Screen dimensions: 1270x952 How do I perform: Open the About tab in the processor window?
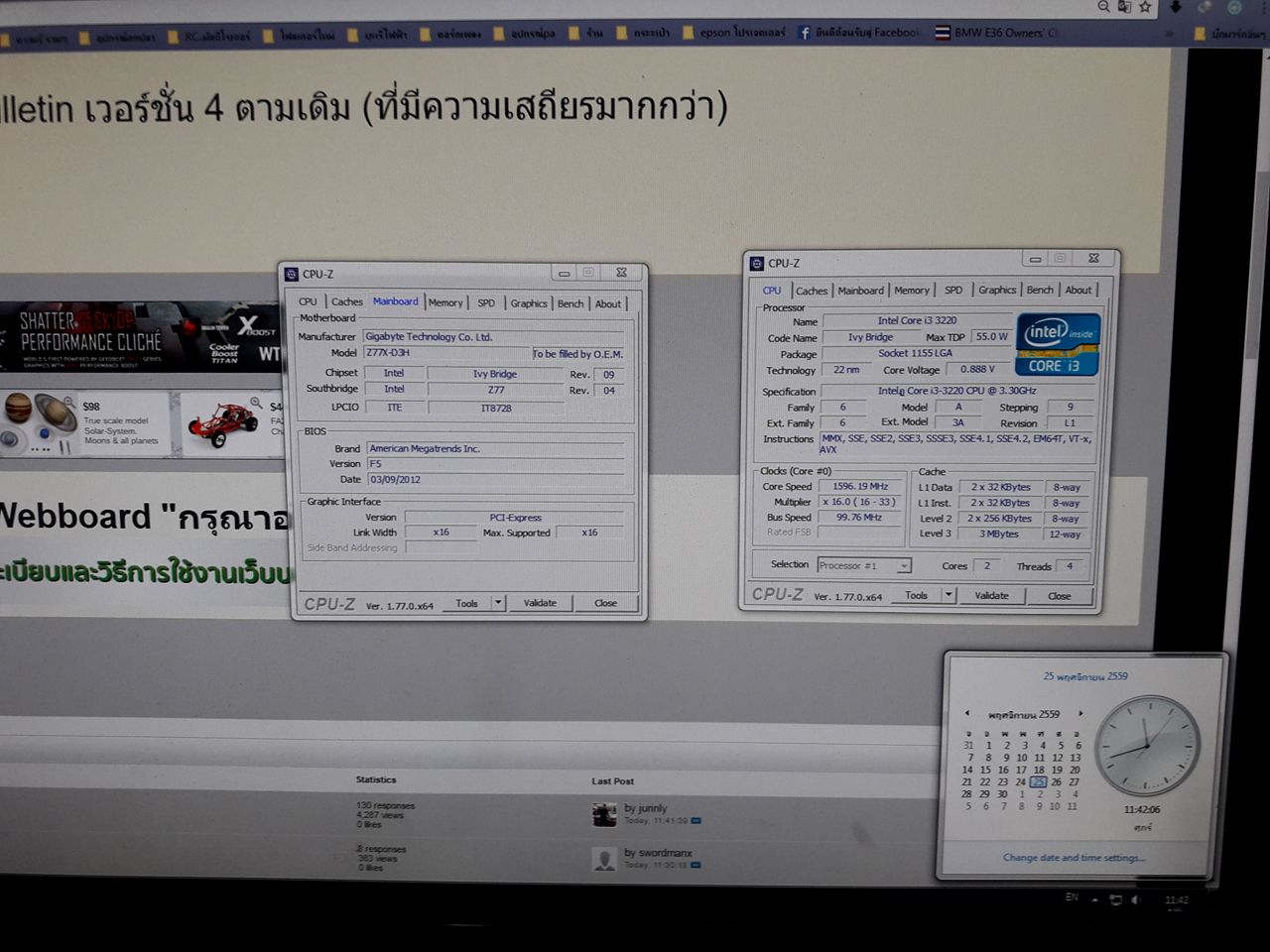[x=1079, y=291]
